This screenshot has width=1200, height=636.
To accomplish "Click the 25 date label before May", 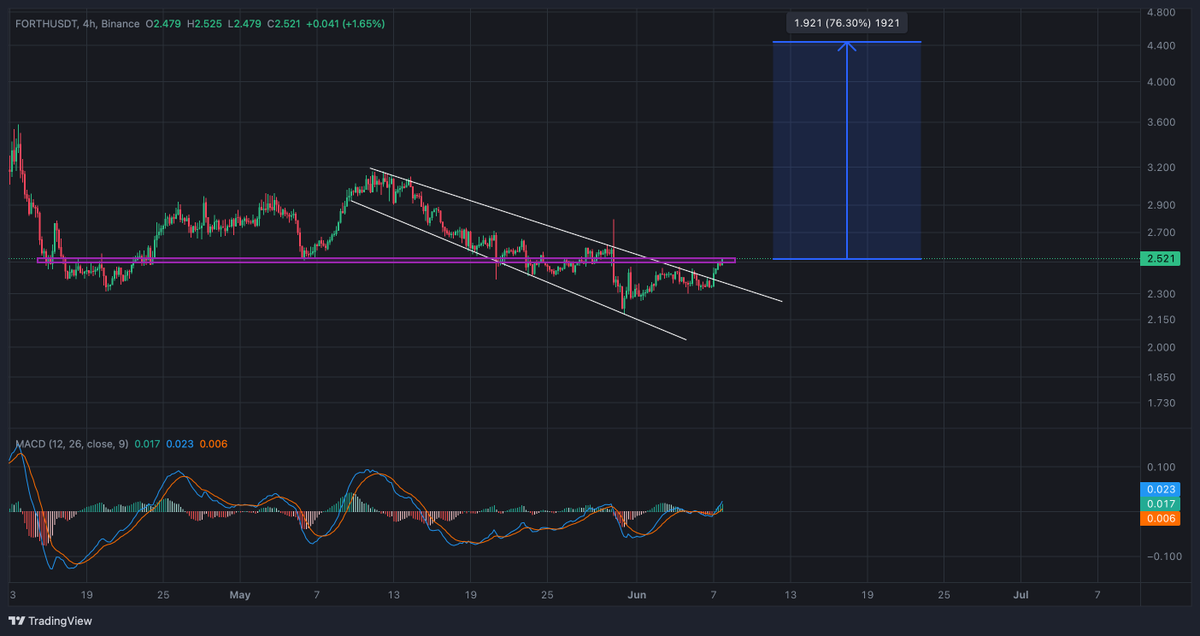I will [x=163, y=594].
